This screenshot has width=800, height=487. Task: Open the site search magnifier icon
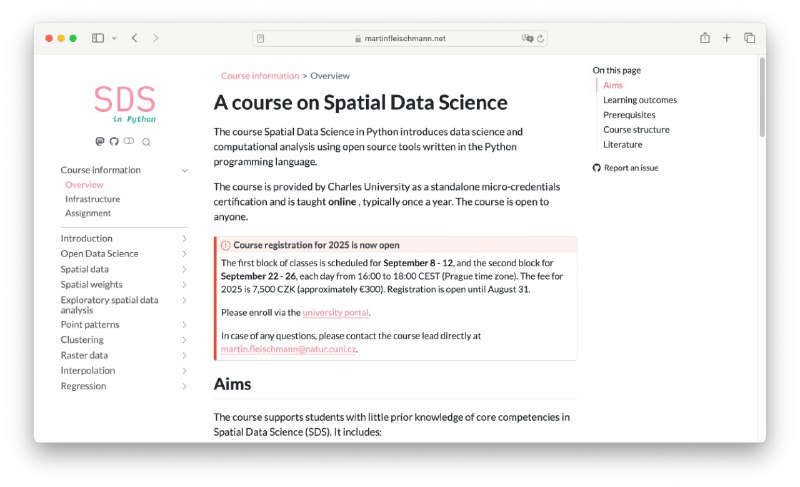tap(146, 142)
